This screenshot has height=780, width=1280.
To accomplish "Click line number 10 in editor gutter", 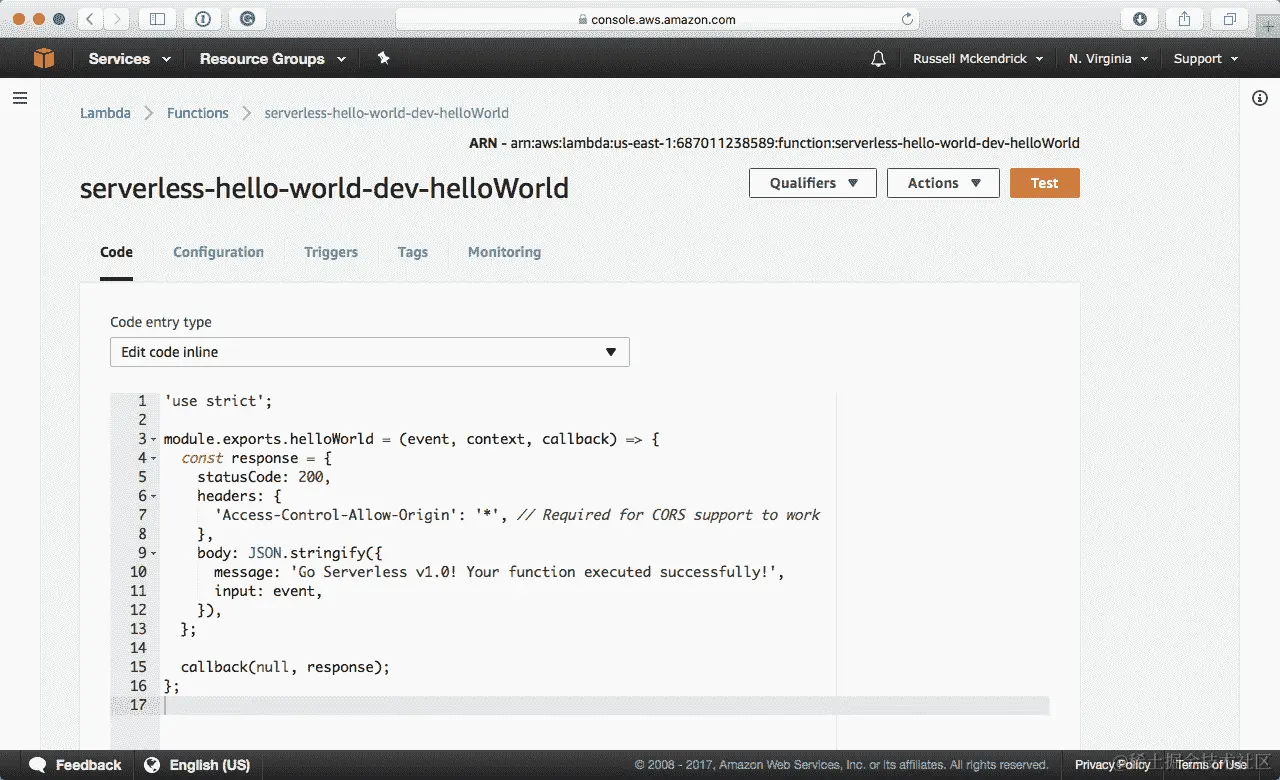I will pos(138,572).
